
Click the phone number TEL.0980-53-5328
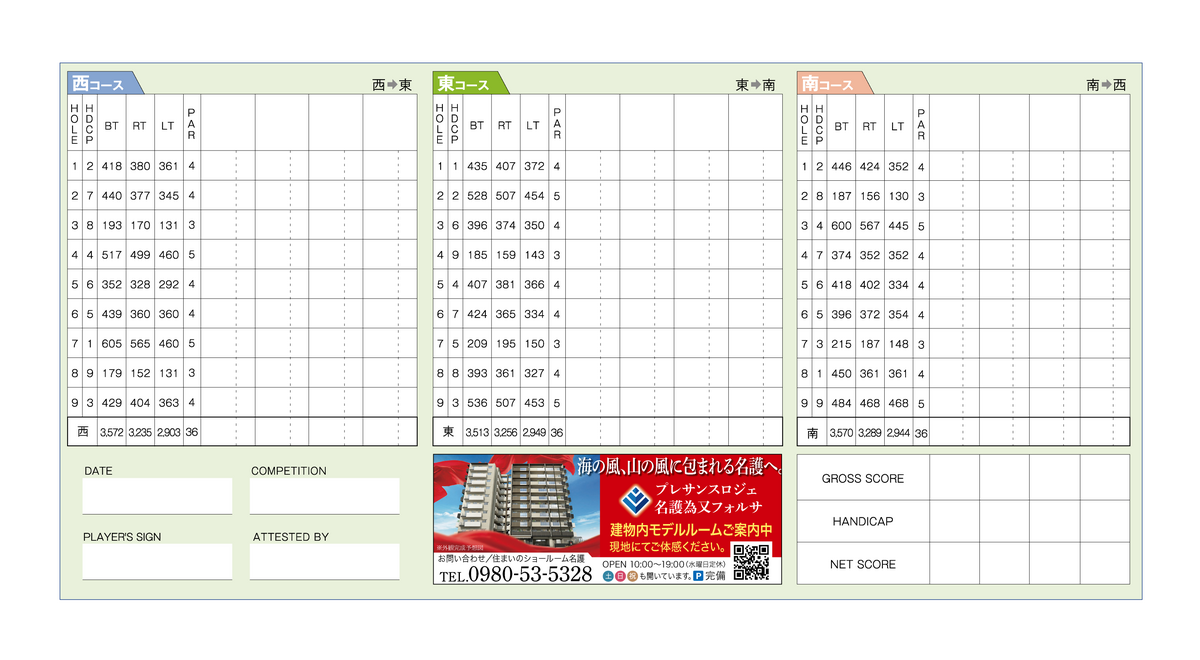click(x=516, y=575)
